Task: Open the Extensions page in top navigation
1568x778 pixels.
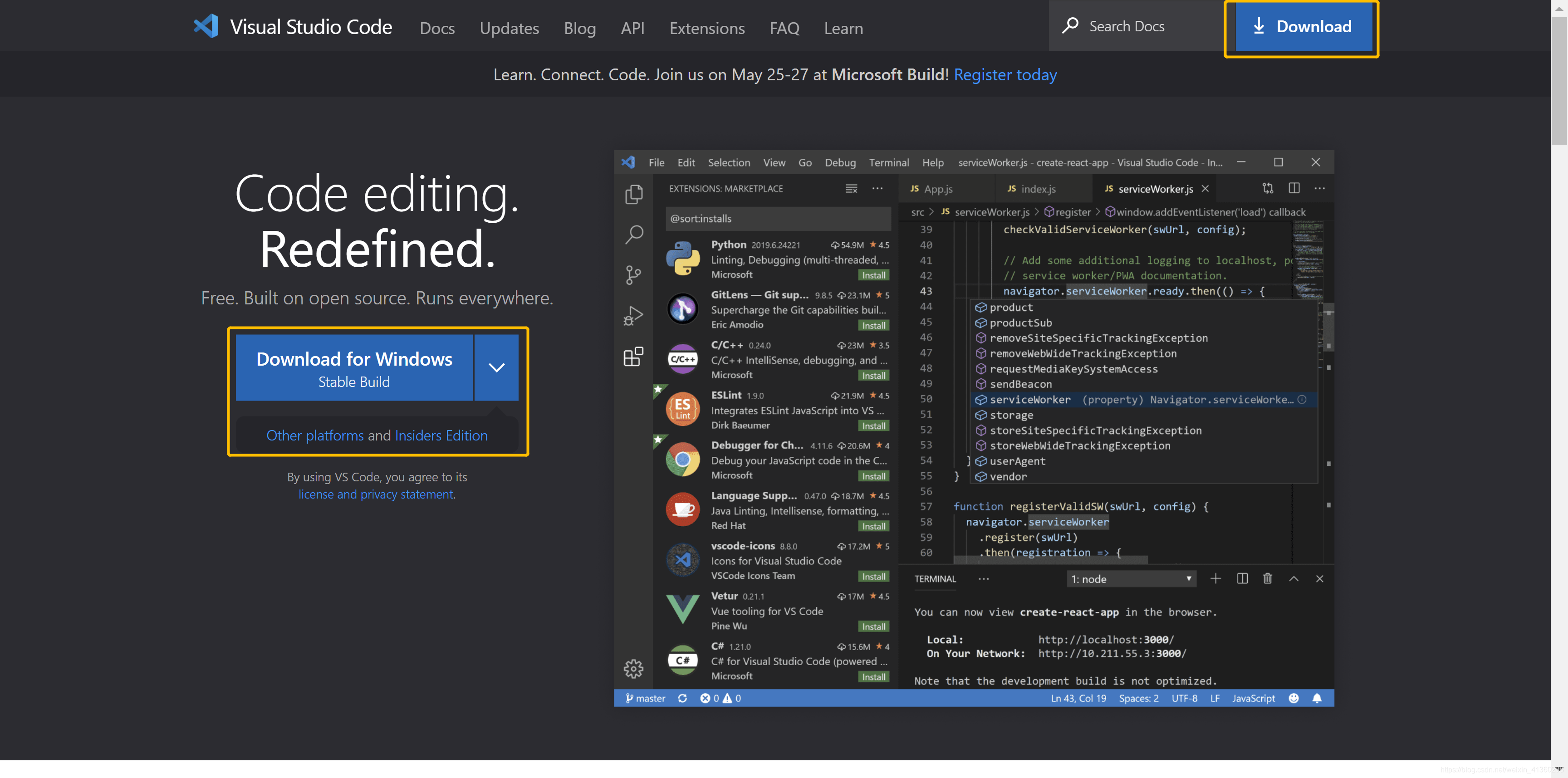Action: [707, 28]
